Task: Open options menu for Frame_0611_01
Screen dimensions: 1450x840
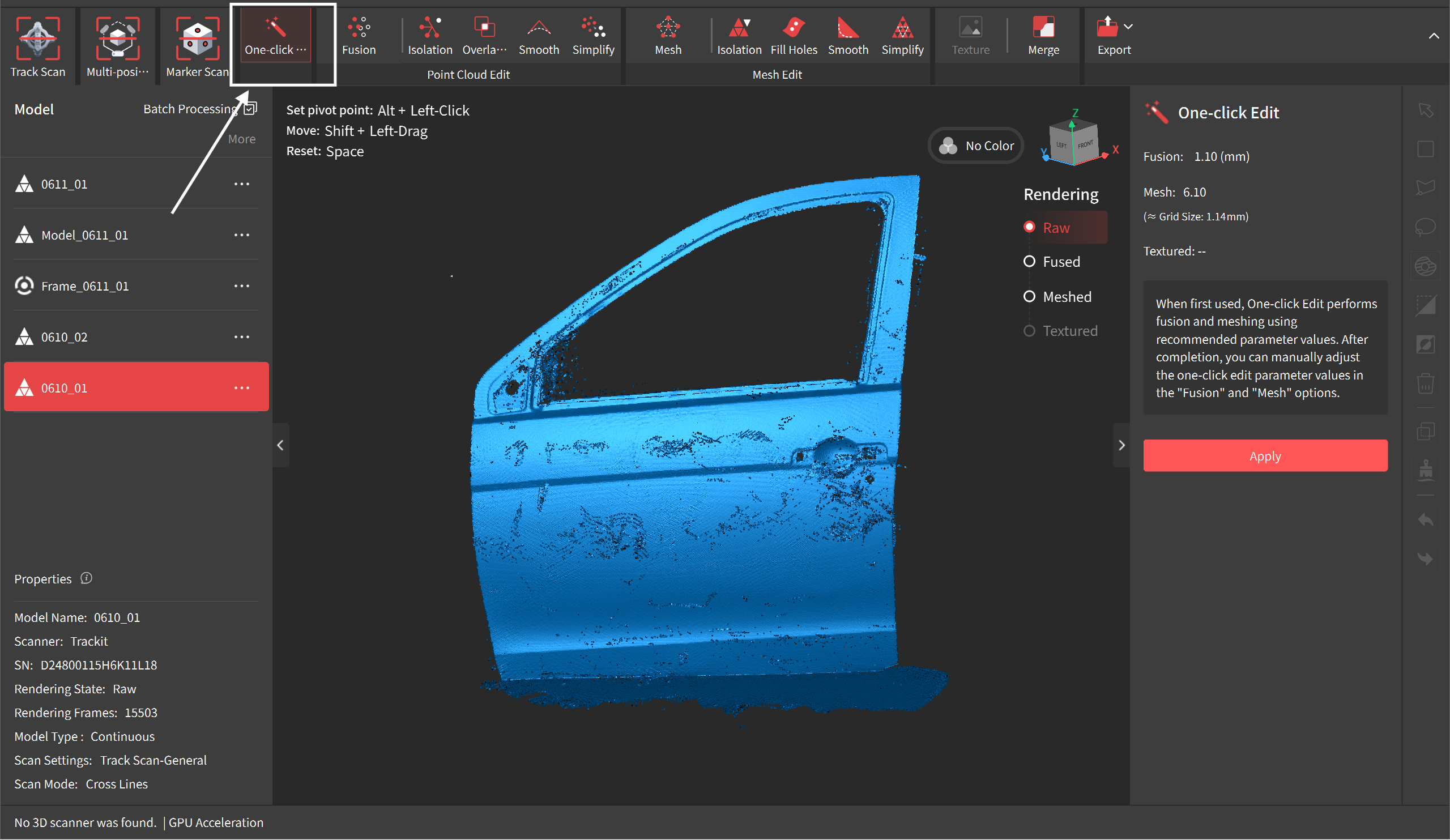Action: [242, 286]
